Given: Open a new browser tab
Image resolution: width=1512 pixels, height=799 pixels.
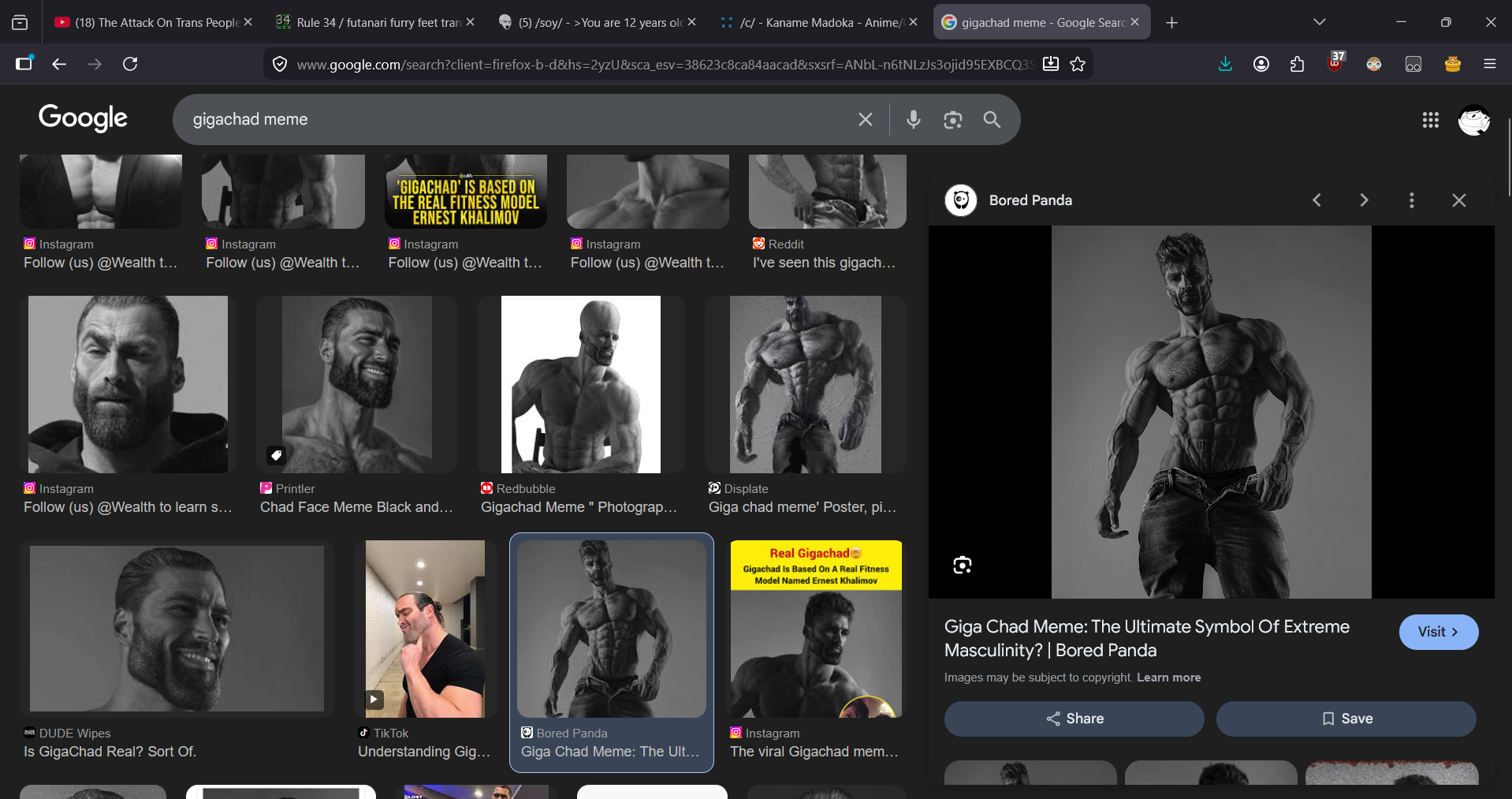Looking at the screenshot, I should coord(1172,23).
